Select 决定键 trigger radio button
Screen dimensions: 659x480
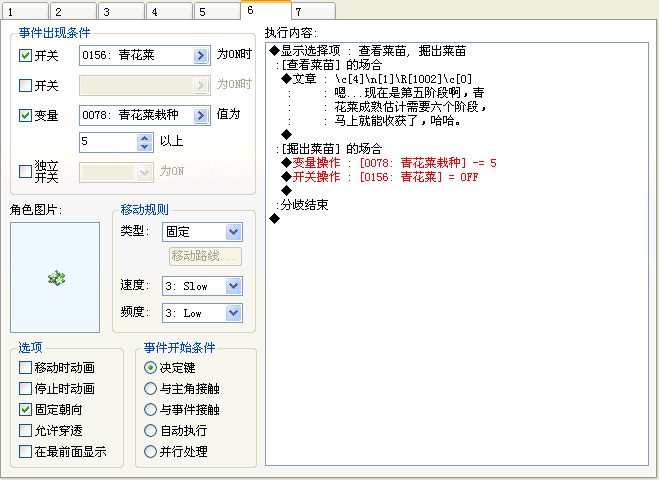pyautogui.click(x=150, y=368)
